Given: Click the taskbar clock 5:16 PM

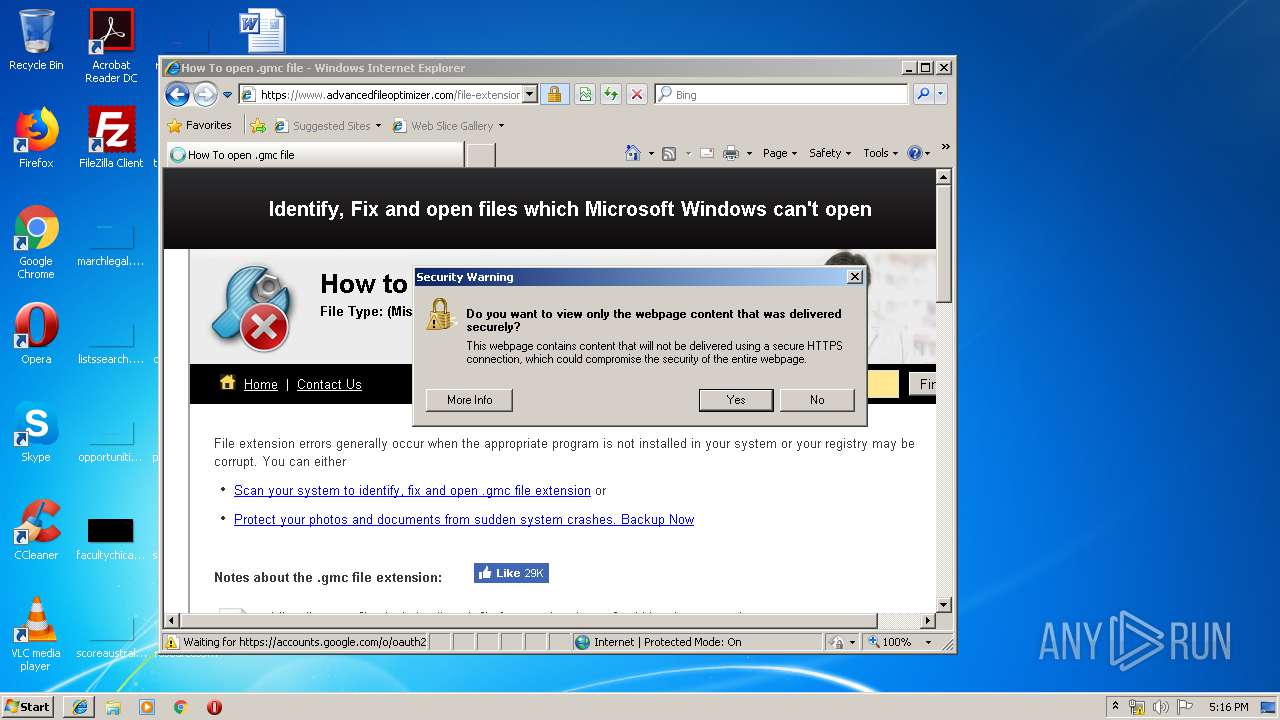Looking at the screenshot, I should click(x=1228, y=707).
